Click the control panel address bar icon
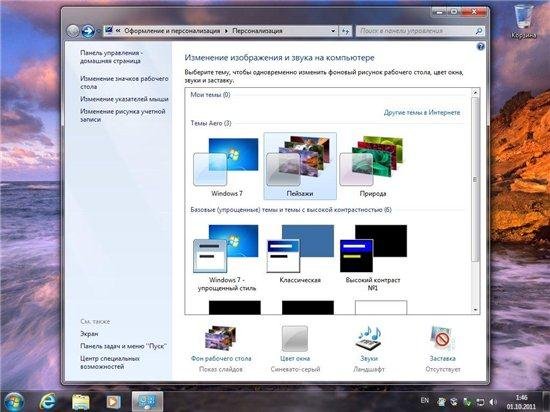 click(109, 31)
